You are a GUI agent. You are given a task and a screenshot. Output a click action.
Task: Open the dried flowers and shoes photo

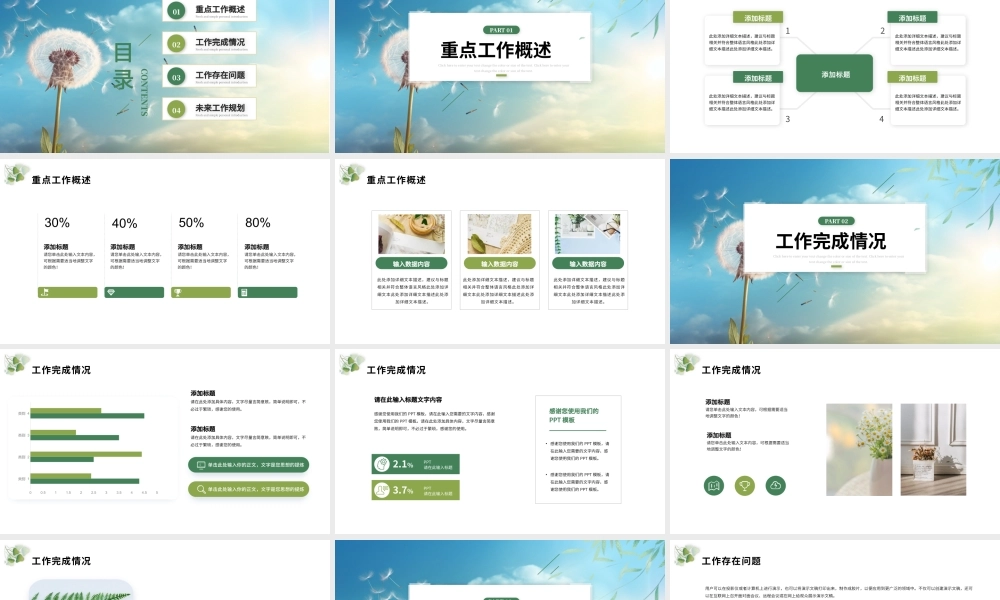pyautogui.click(x=933, y=450)
